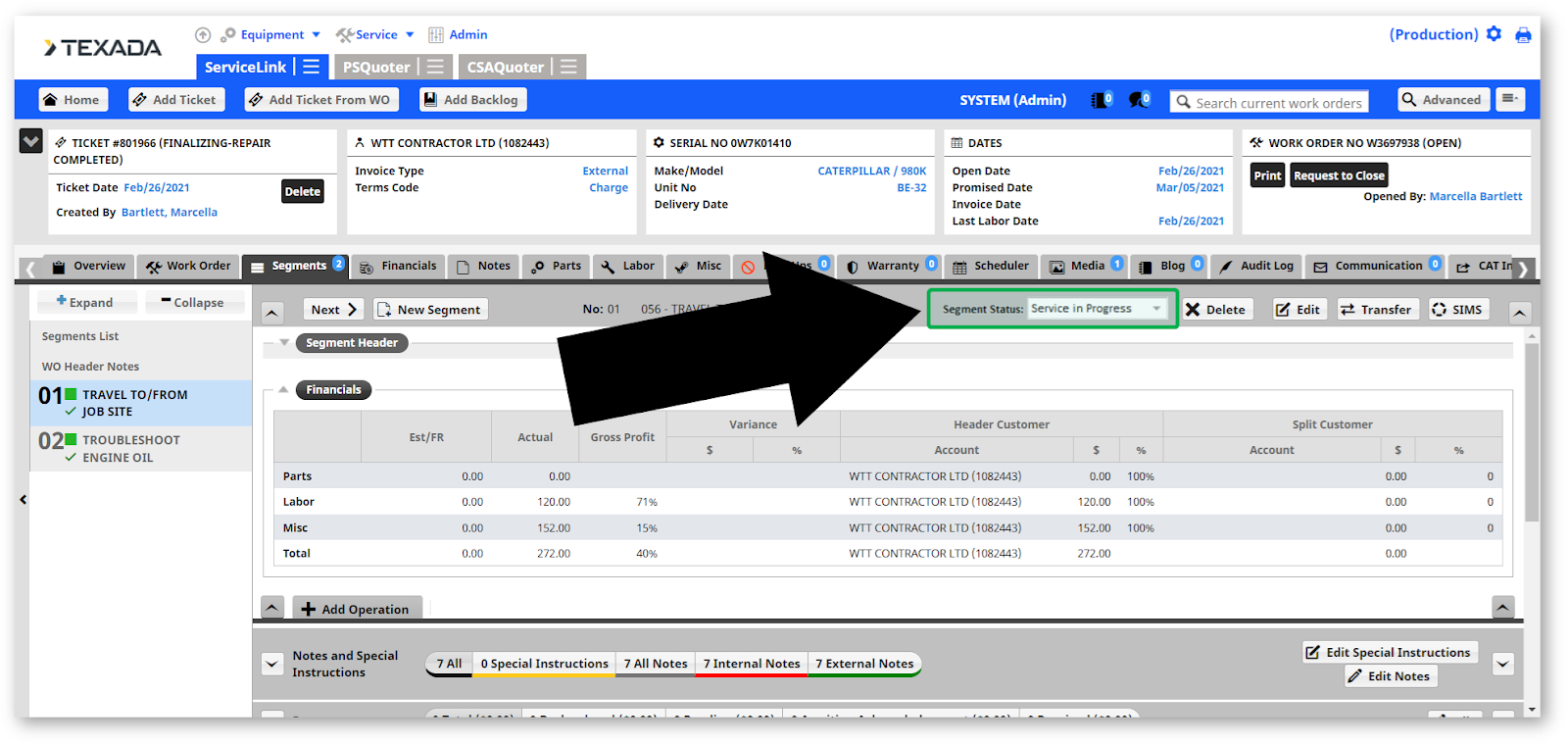Switch to the Financials tab

398,267
